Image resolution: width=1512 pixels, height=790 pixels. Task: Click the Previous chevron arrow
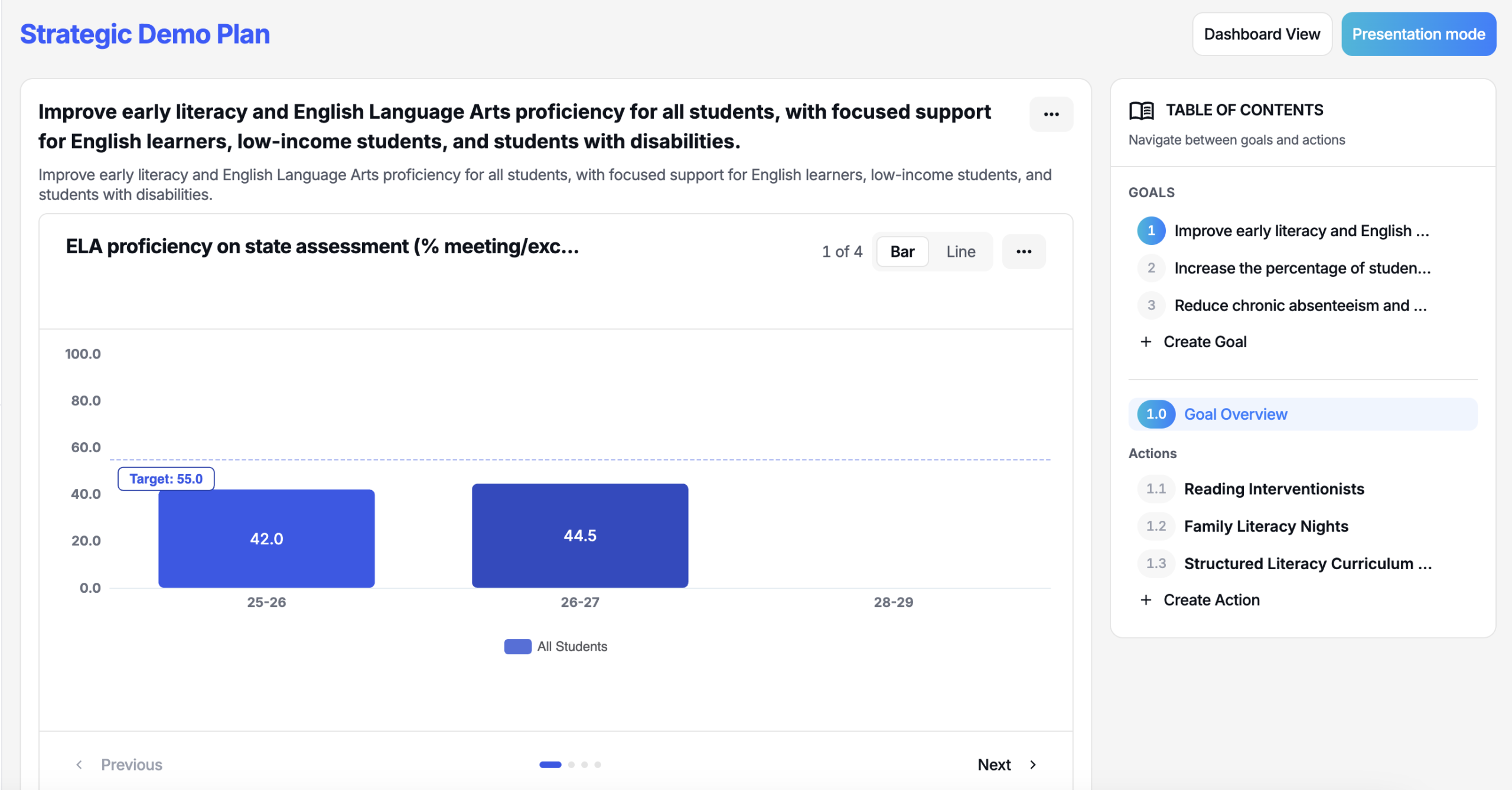79,765
